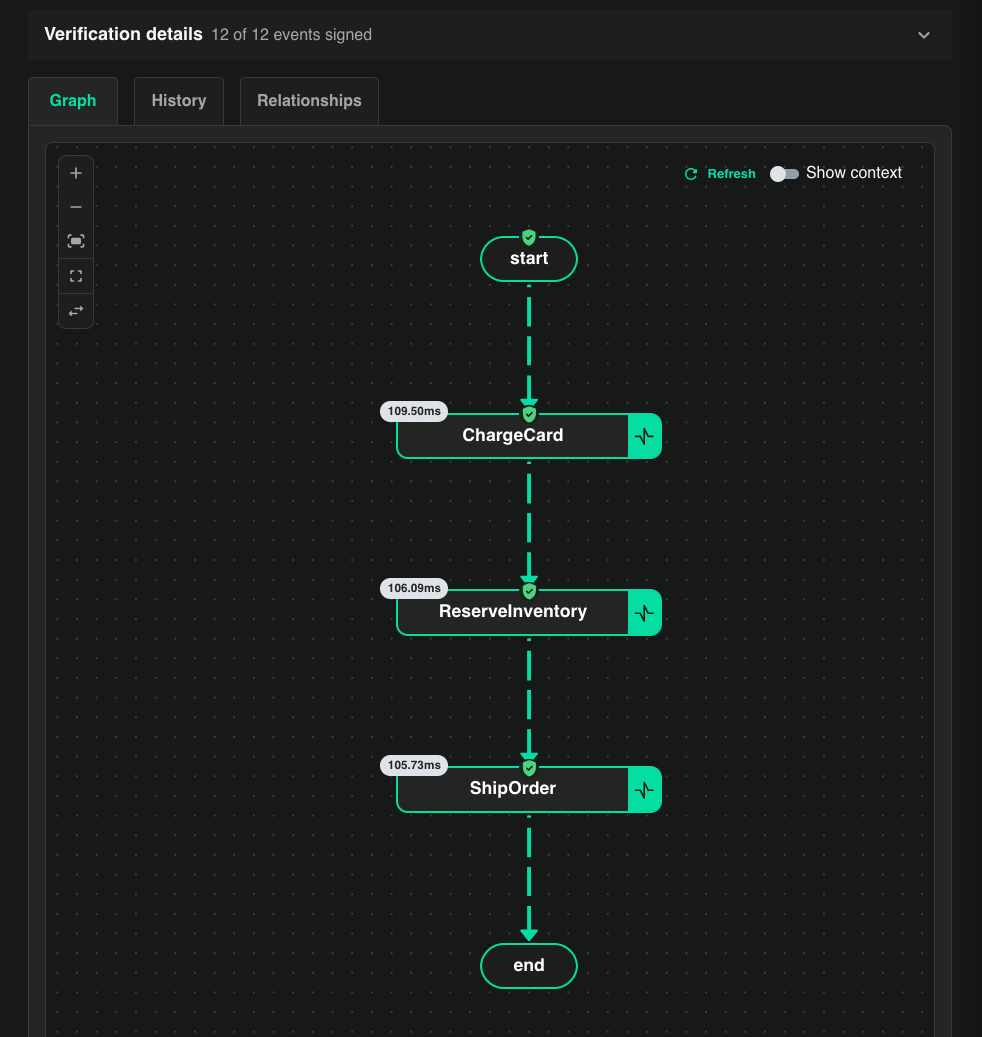Open ShipOrder activity pulse icon
The width and height of the screenshot is (982, 1037).
coord(645,790)
